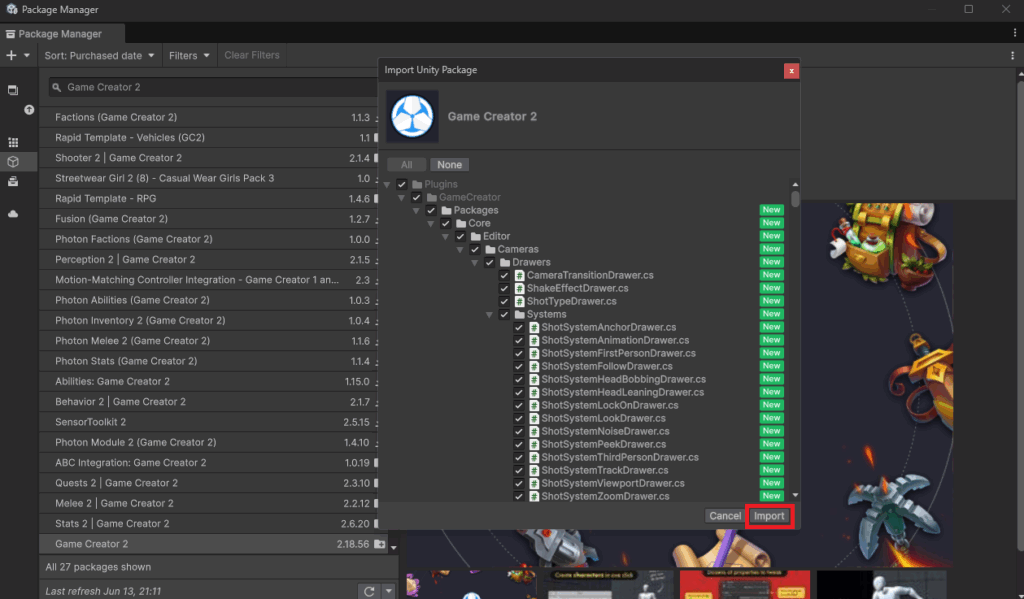Screen dimensions: 1024x599
Task: Uncheck CameraTransitionDrawer.cs checkbox
Action: pyautogui.click(x=504, y=276)
